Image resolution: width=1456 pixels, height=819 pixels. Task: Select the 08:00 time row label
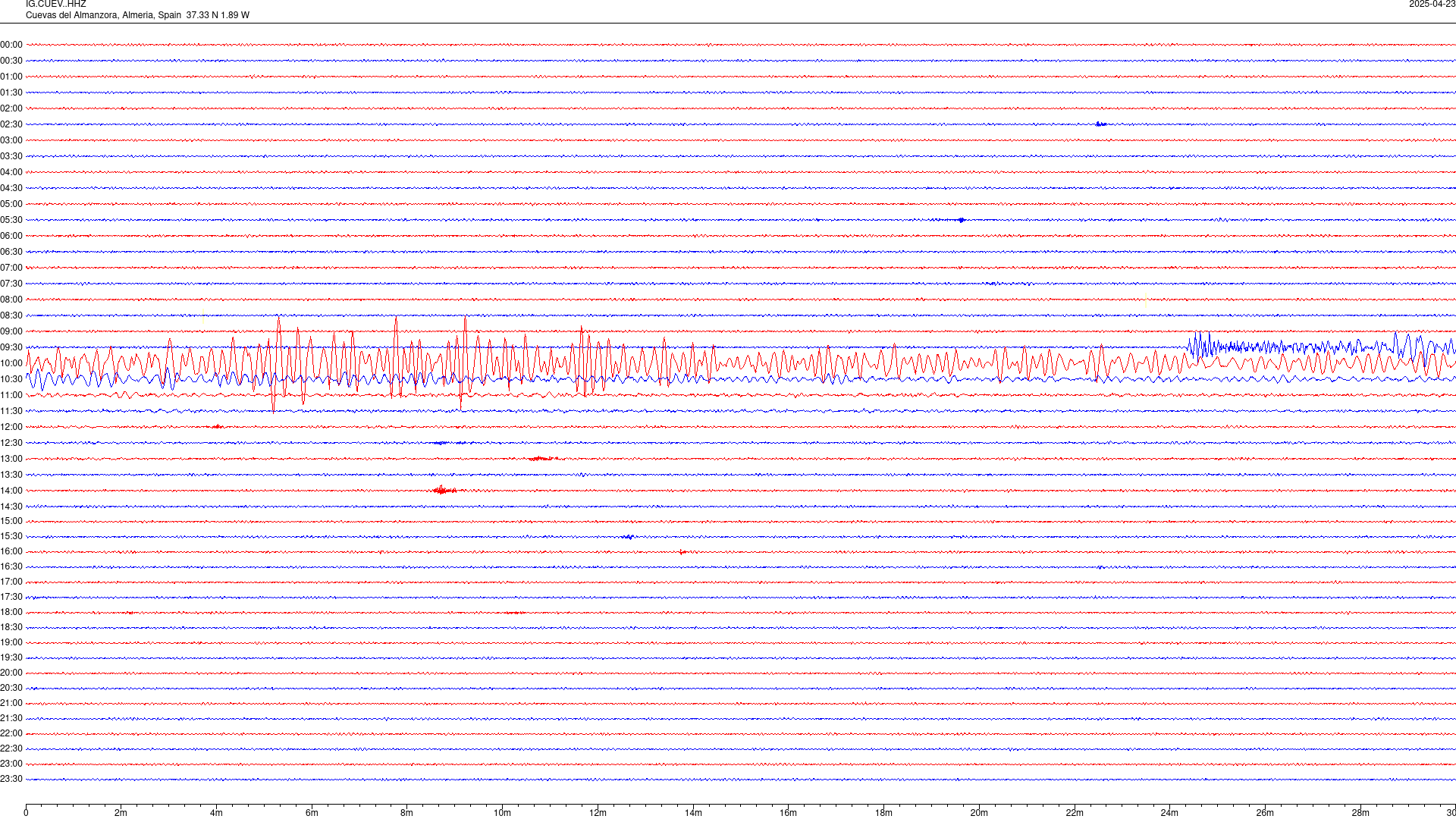11,300
